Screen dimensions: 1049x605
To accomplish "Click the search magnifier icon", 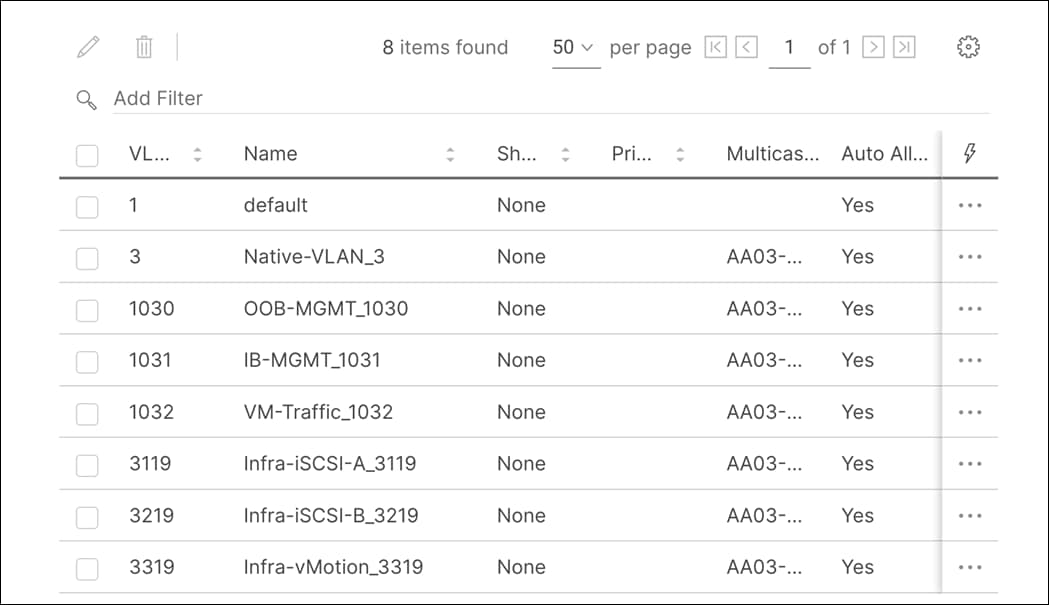I will (84, 99).
